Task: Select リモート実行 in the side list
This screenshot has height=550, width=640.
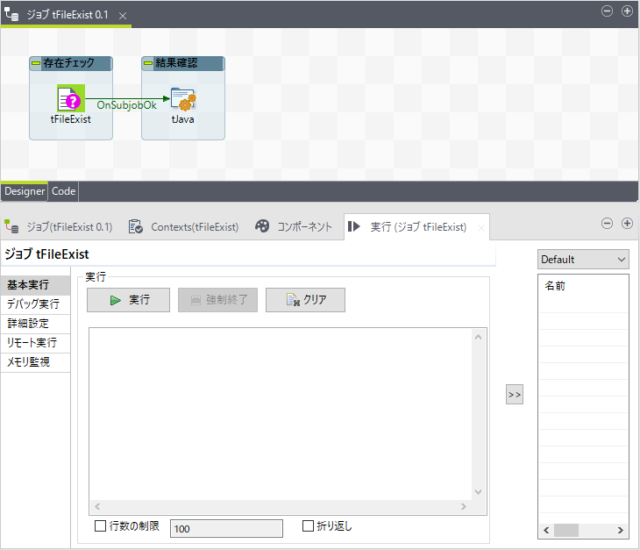Action: (36, 343)
